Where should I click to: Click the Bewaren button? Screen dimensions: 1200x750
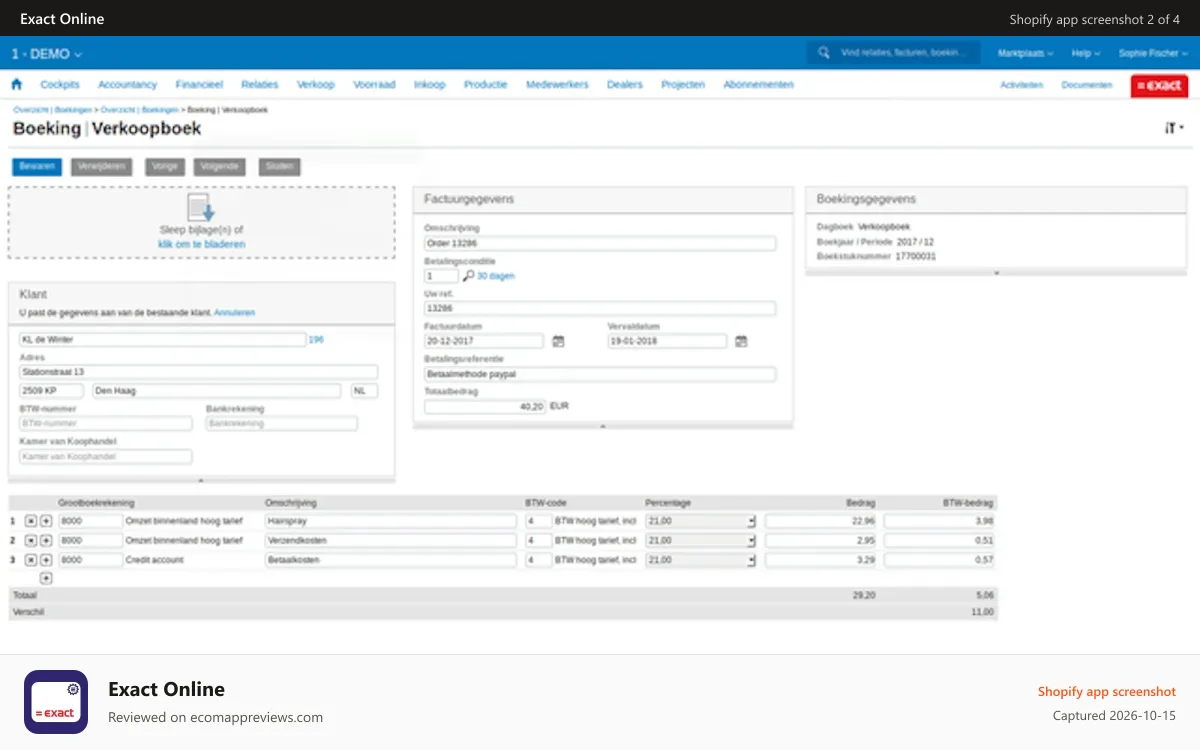pyautogui.click(x=36, y=167)
